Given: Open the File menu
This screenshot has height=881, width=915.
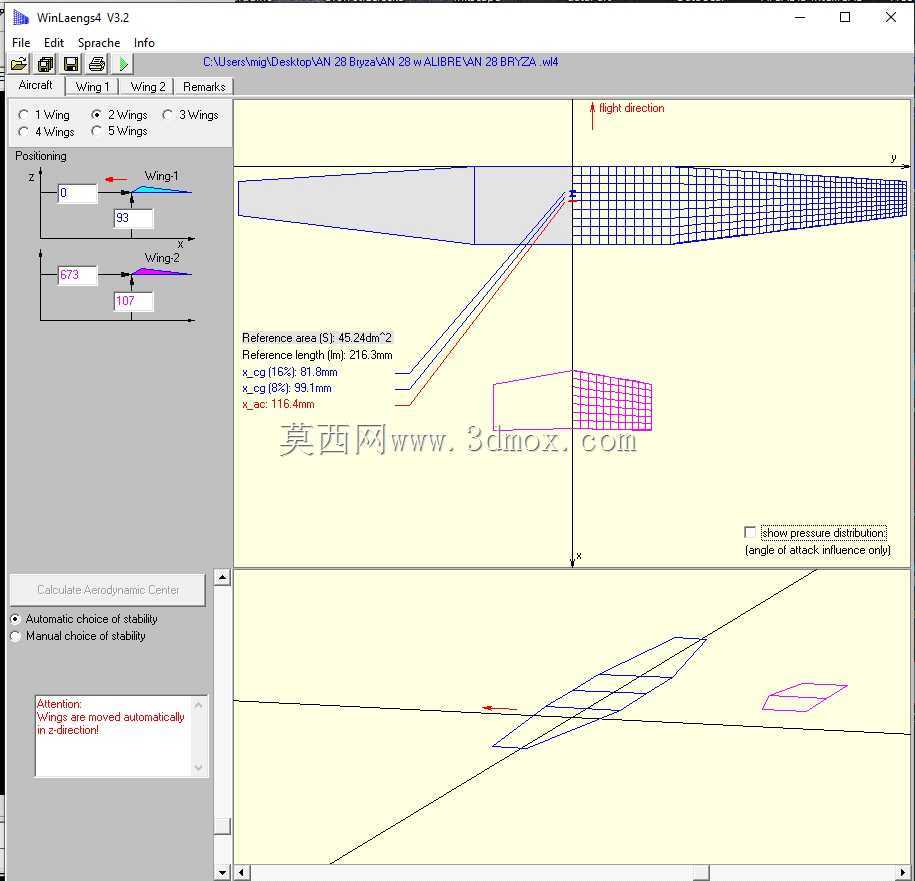Looking at the screenshot, I should click(x=21, y=43).
